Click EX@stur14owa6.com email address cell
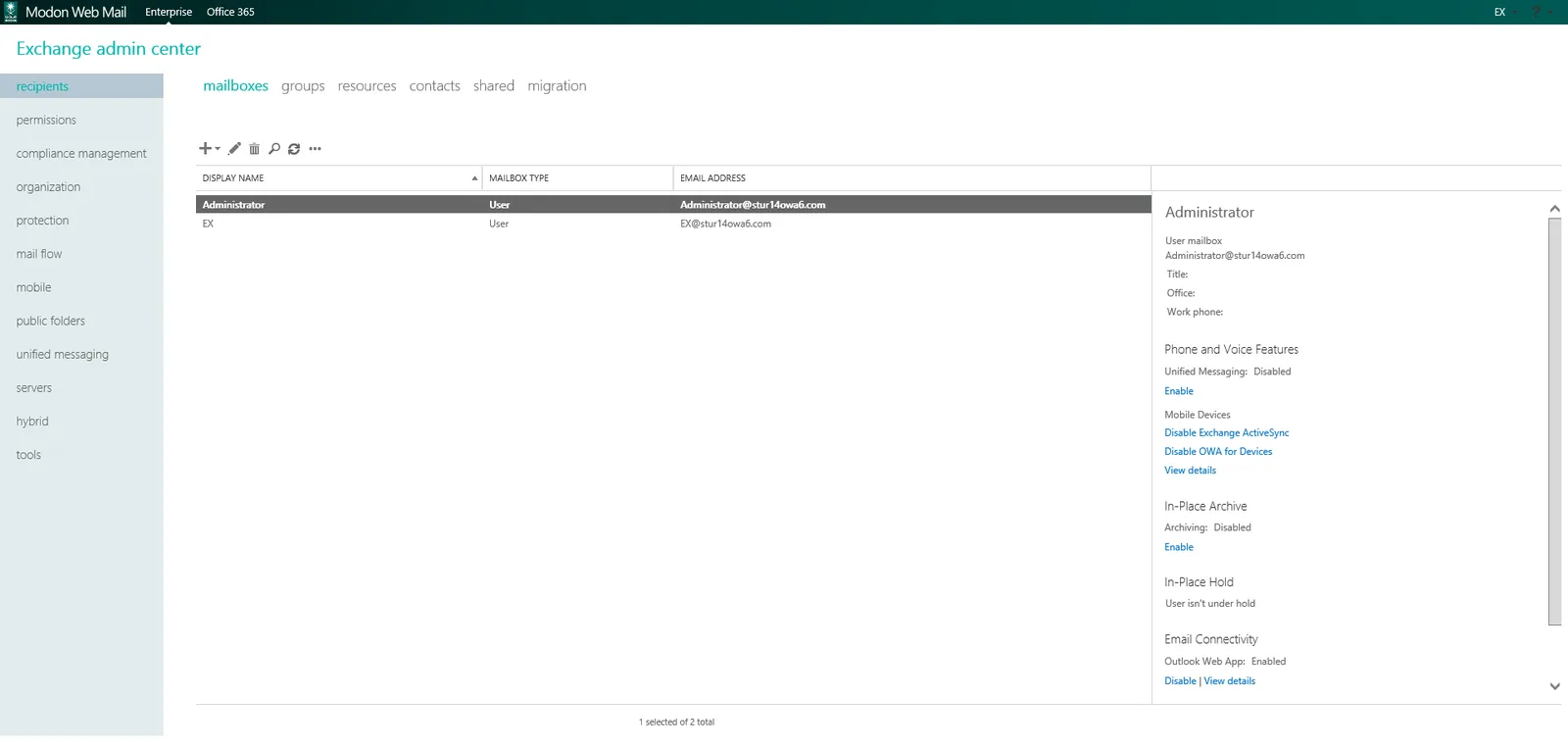 point(725,224)
